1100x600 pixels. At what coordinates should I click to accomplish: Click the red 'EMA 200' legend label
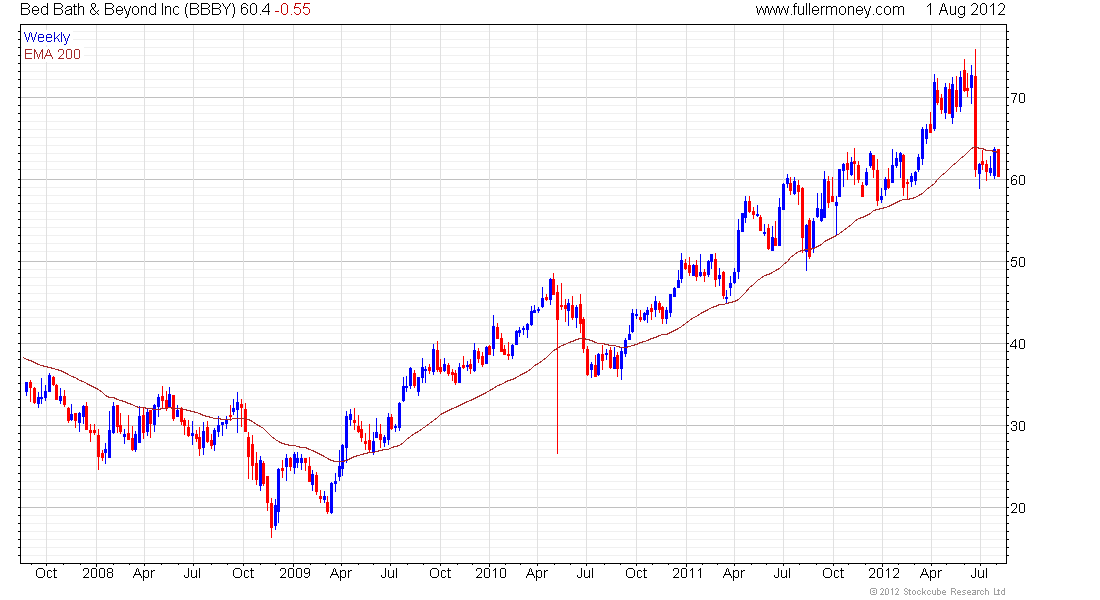[53, 55]
